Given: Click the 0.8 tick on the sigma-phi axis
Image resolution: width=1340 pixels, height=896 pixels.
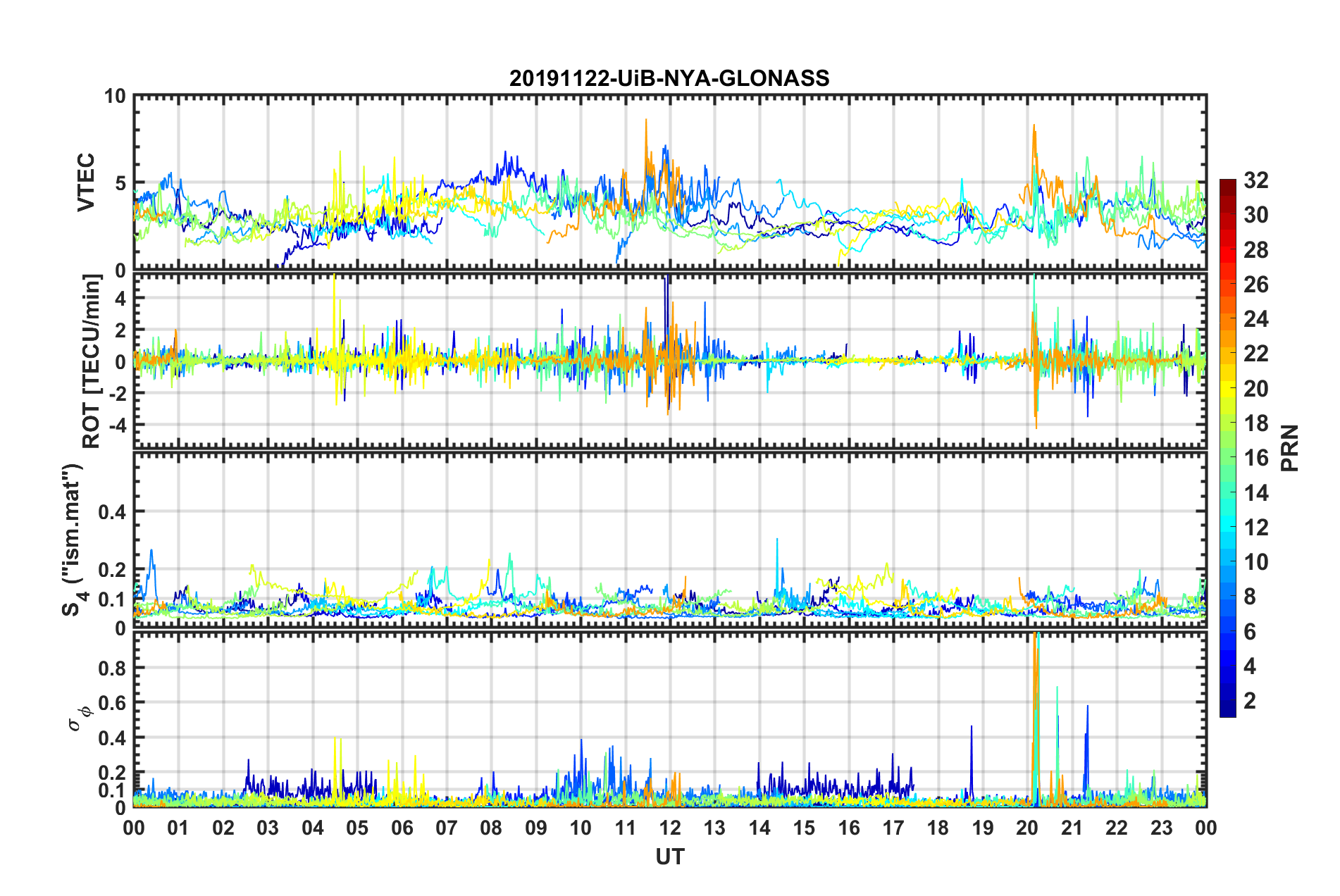Looking at the screenshot, I should [112, 668].
